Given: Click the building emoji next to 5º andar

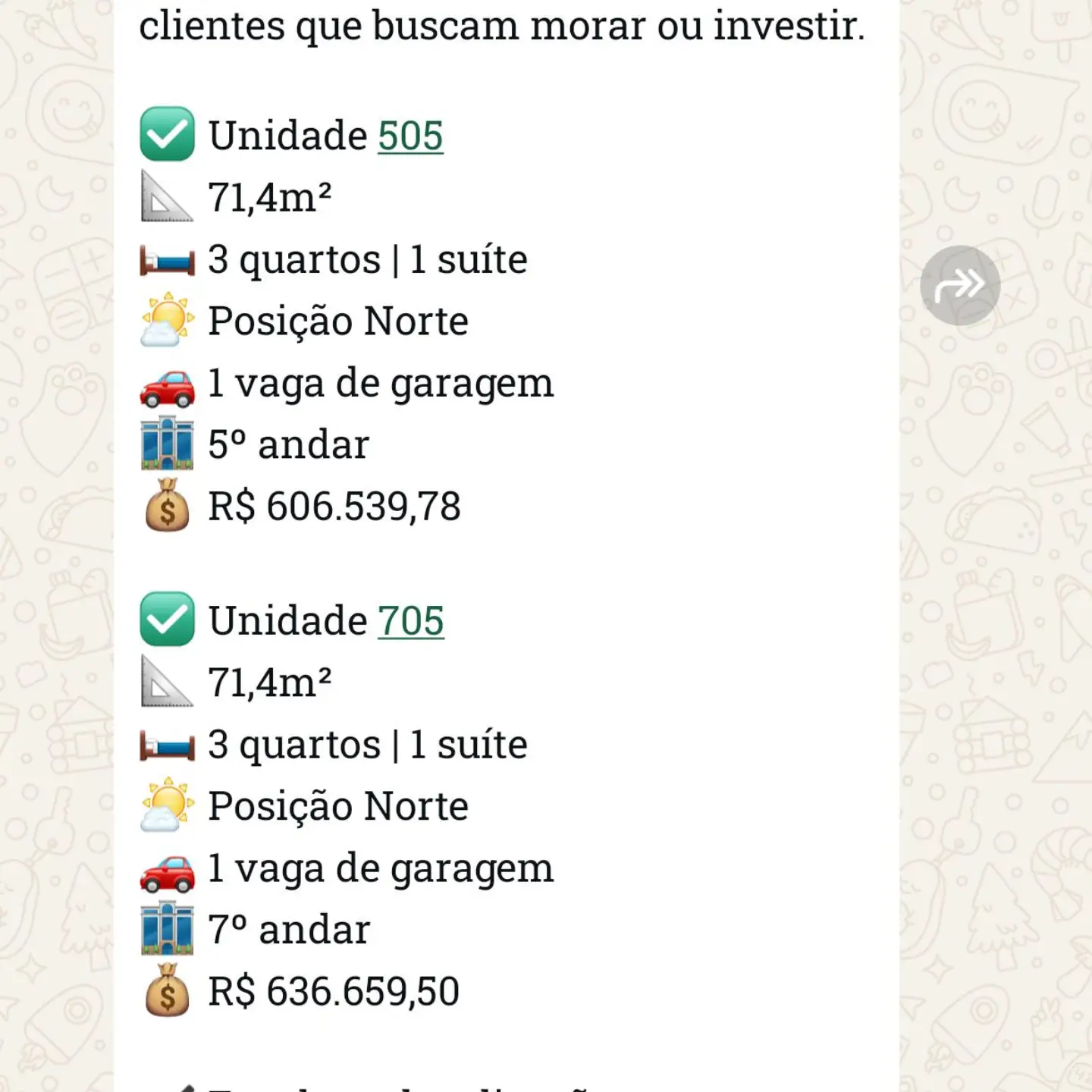Looking at the screenshot, I should 168,443.
